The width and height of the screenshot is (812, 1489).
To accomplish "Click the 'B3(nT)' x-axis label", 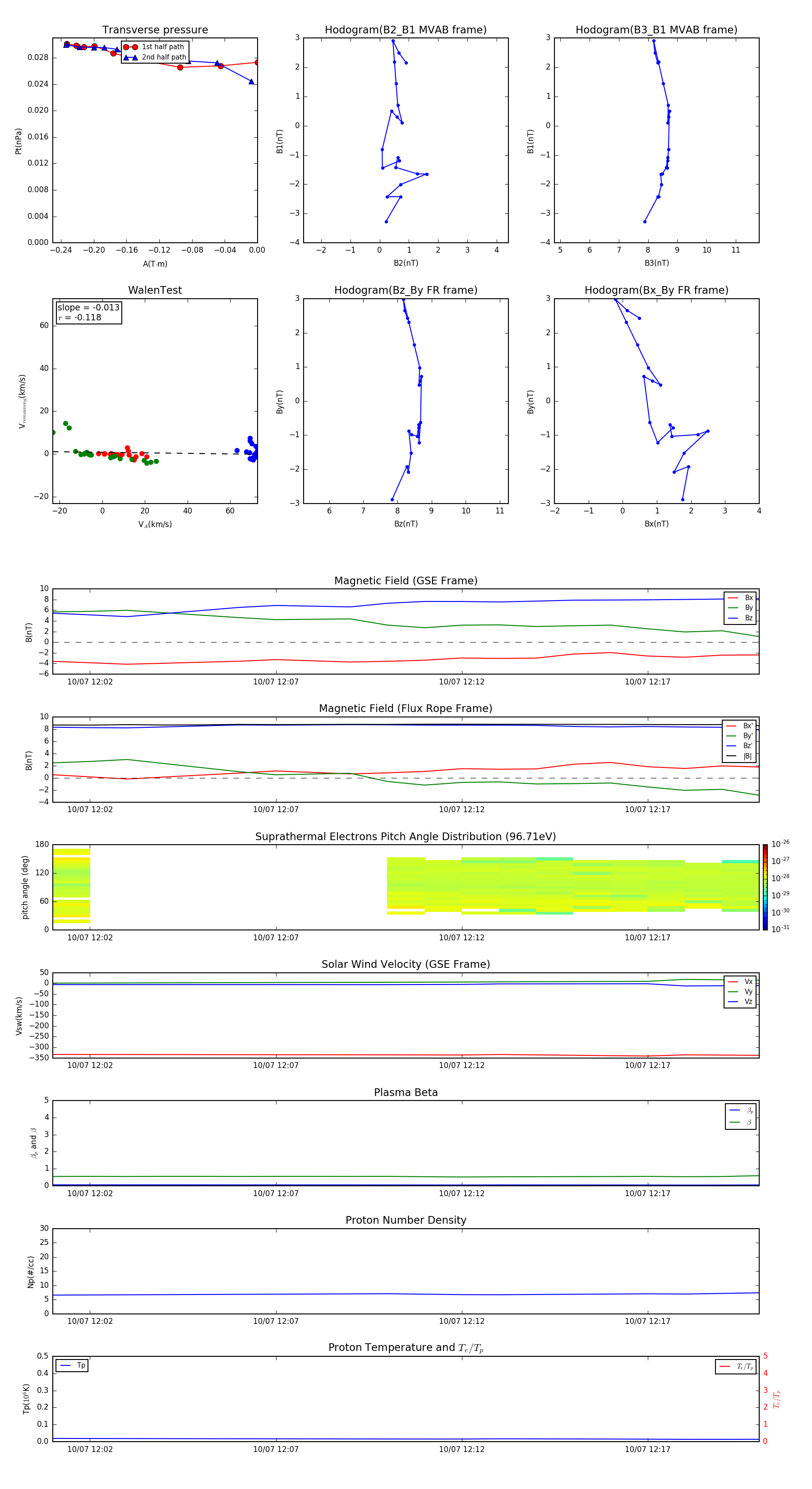I will [x=656, y=263].
